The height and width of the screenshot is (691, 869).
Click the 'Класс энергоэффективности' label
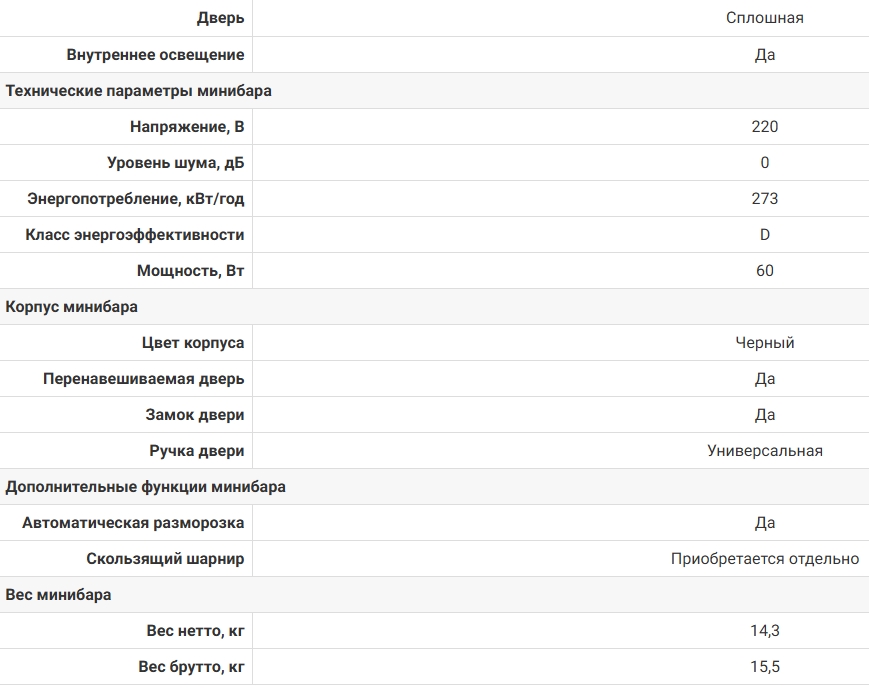coord(135,235)
